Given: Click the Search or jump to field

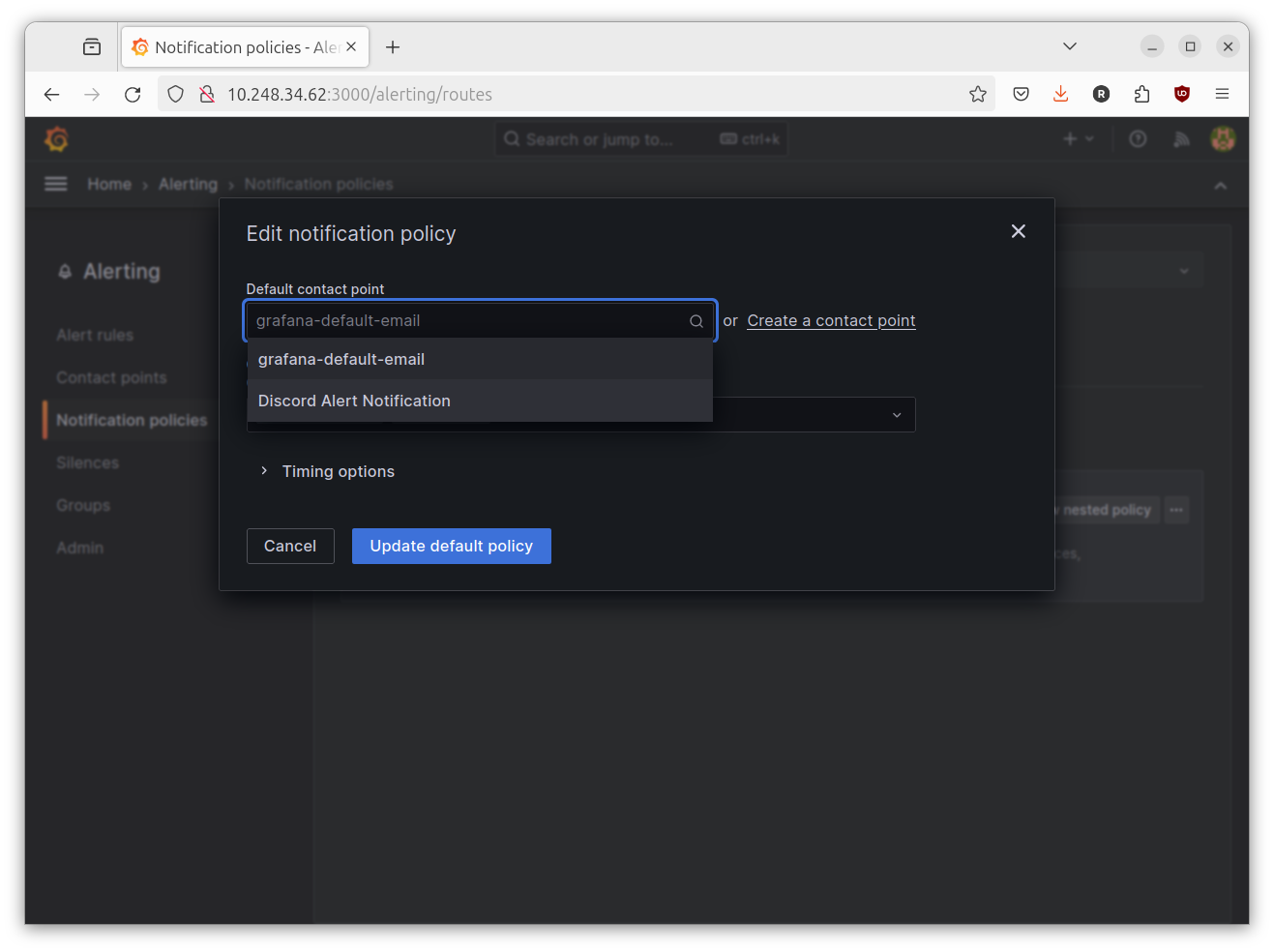Looking at the screenshot, I should [x=640, y=139].
